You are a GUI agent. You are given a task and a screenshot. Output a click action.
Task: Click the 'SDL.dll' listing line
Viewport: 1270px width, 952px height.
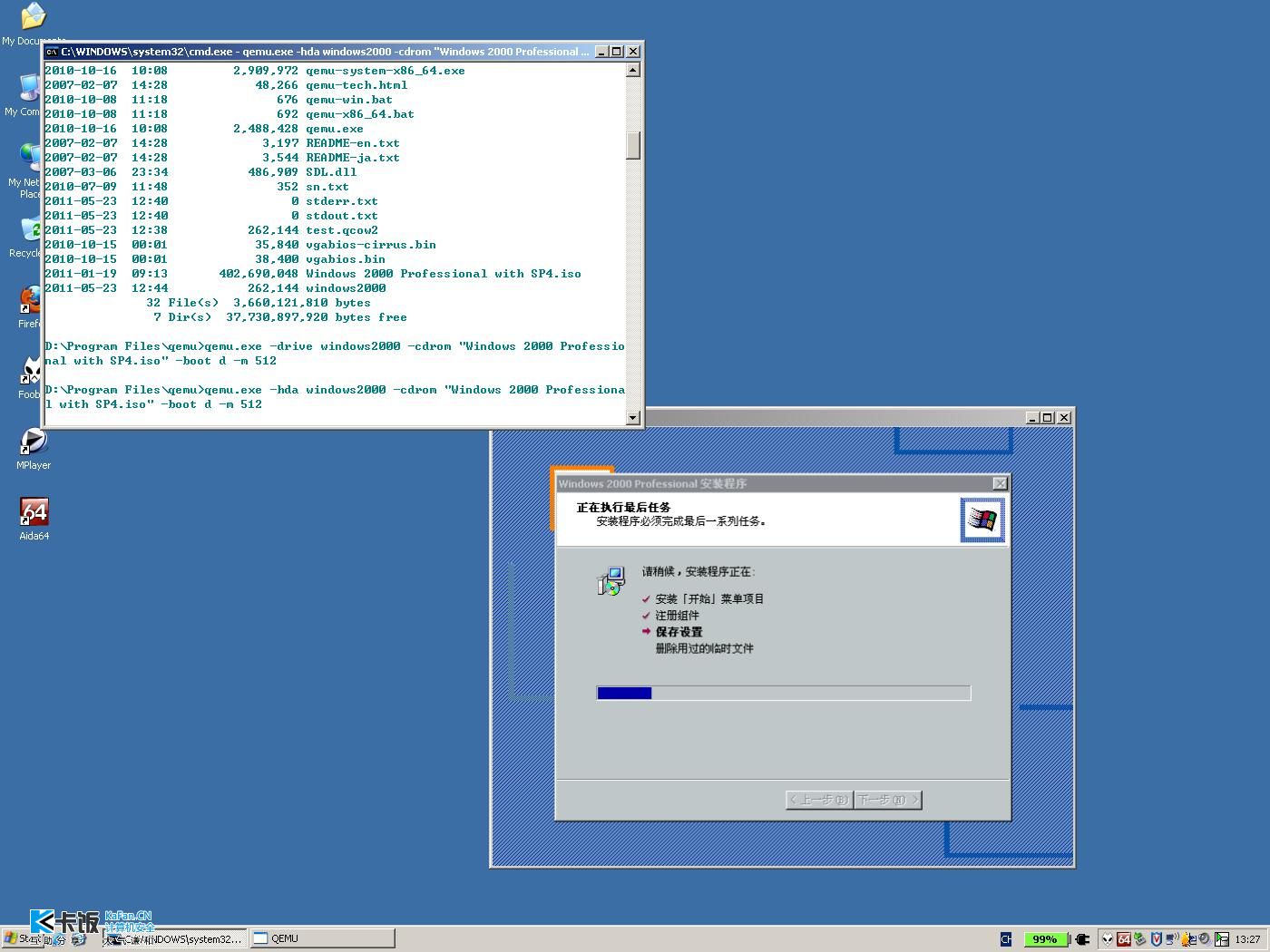click(200, 172)
